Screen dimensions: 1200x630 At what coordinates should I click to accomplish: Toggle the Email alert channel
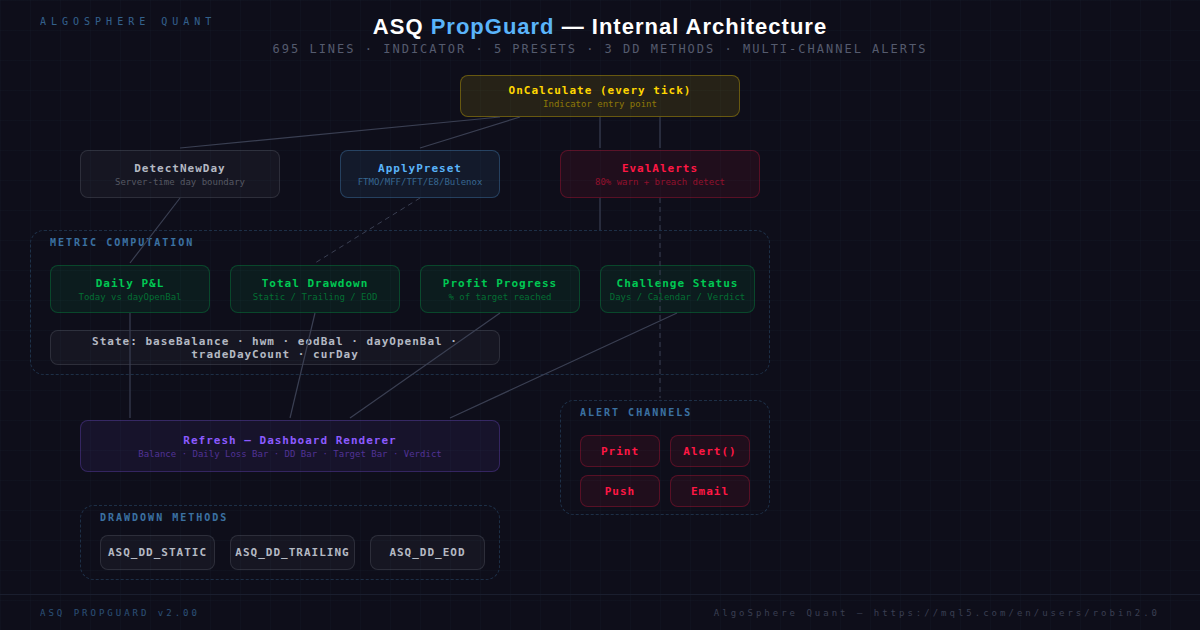click(709, 491)
